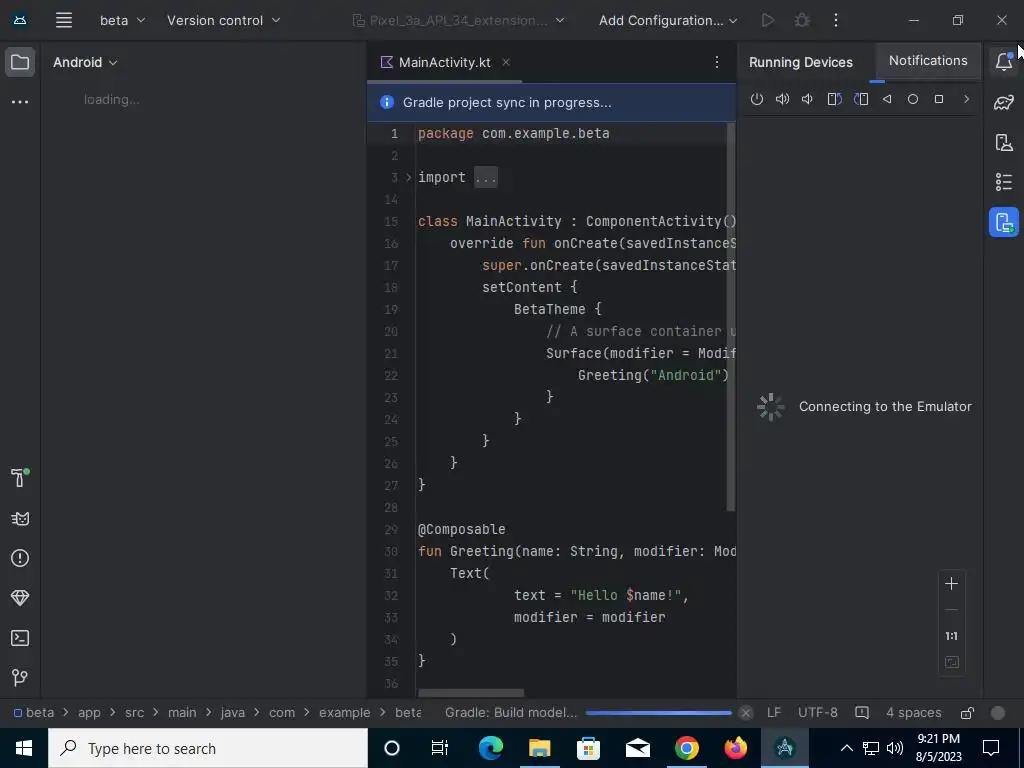This screenshot has height=768, width=1024.
Task: Click the Windows search box
Action: coord(208,748)
